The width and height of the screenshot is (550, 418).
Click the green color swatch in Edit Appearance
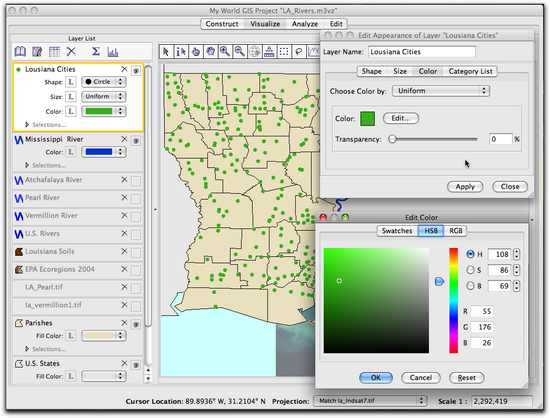click(x=368, y=119)
